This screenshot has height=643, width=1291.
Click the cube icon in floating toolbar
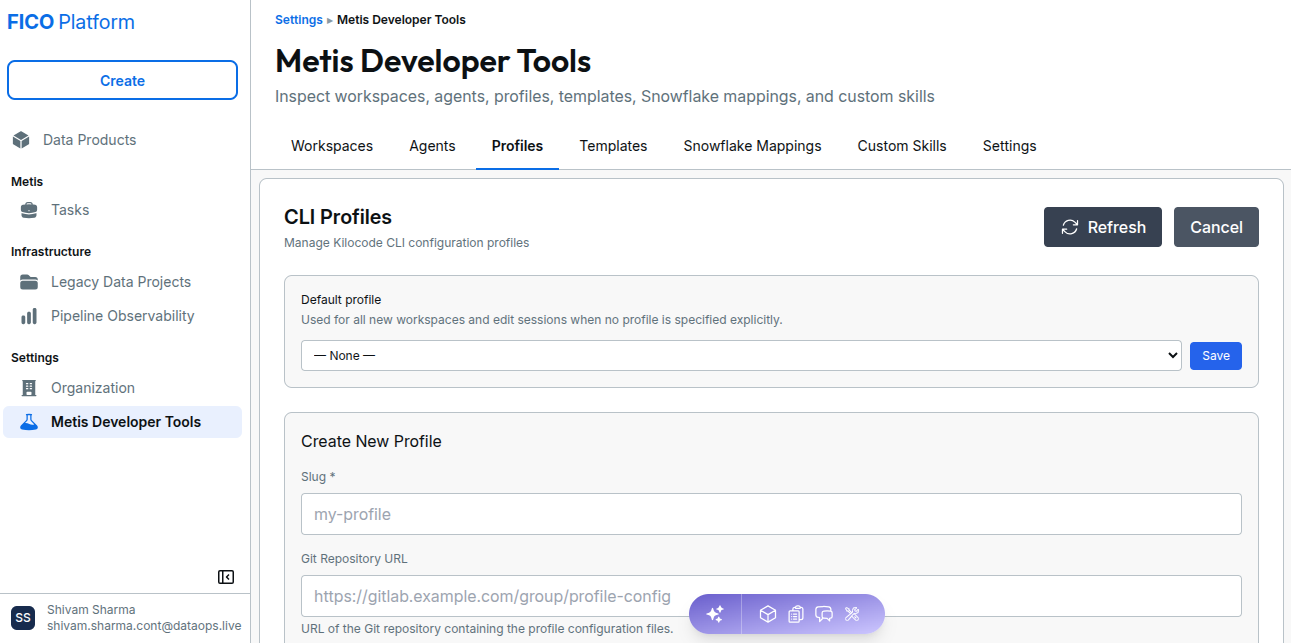(x=767, y=614)
